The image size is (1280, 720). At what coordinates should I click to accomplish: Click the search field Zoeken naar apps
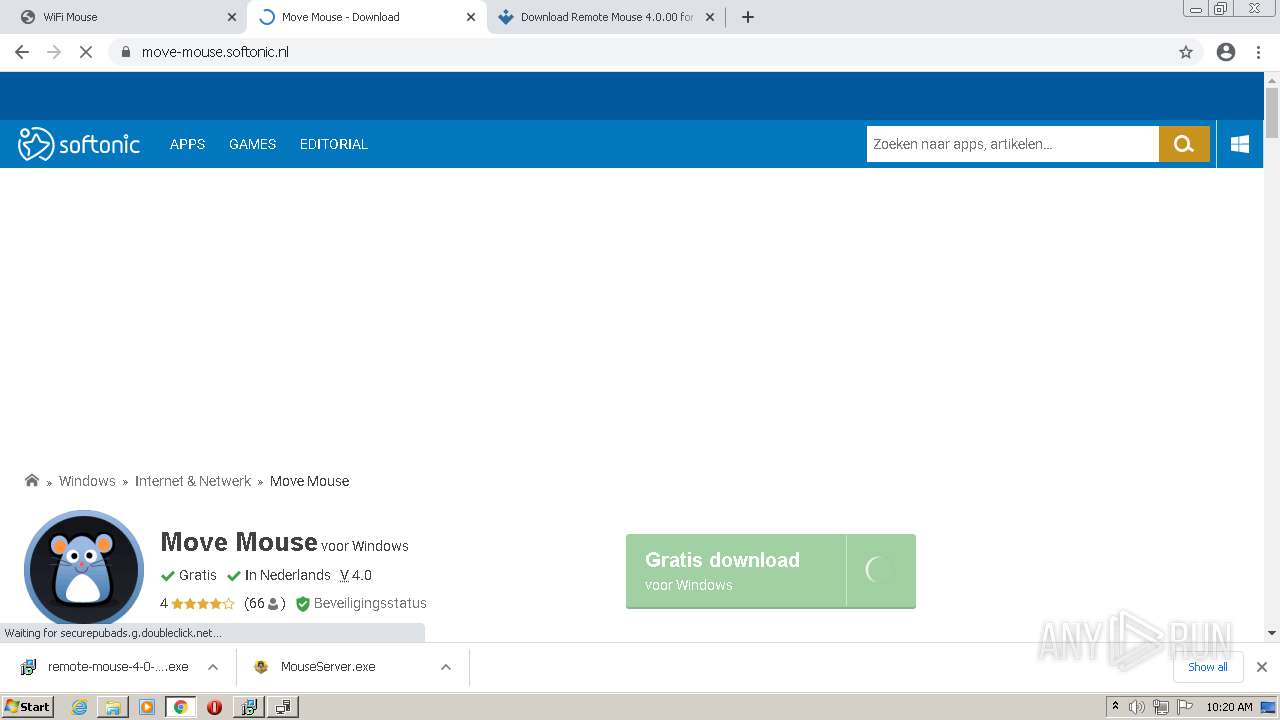point(1012,144)
